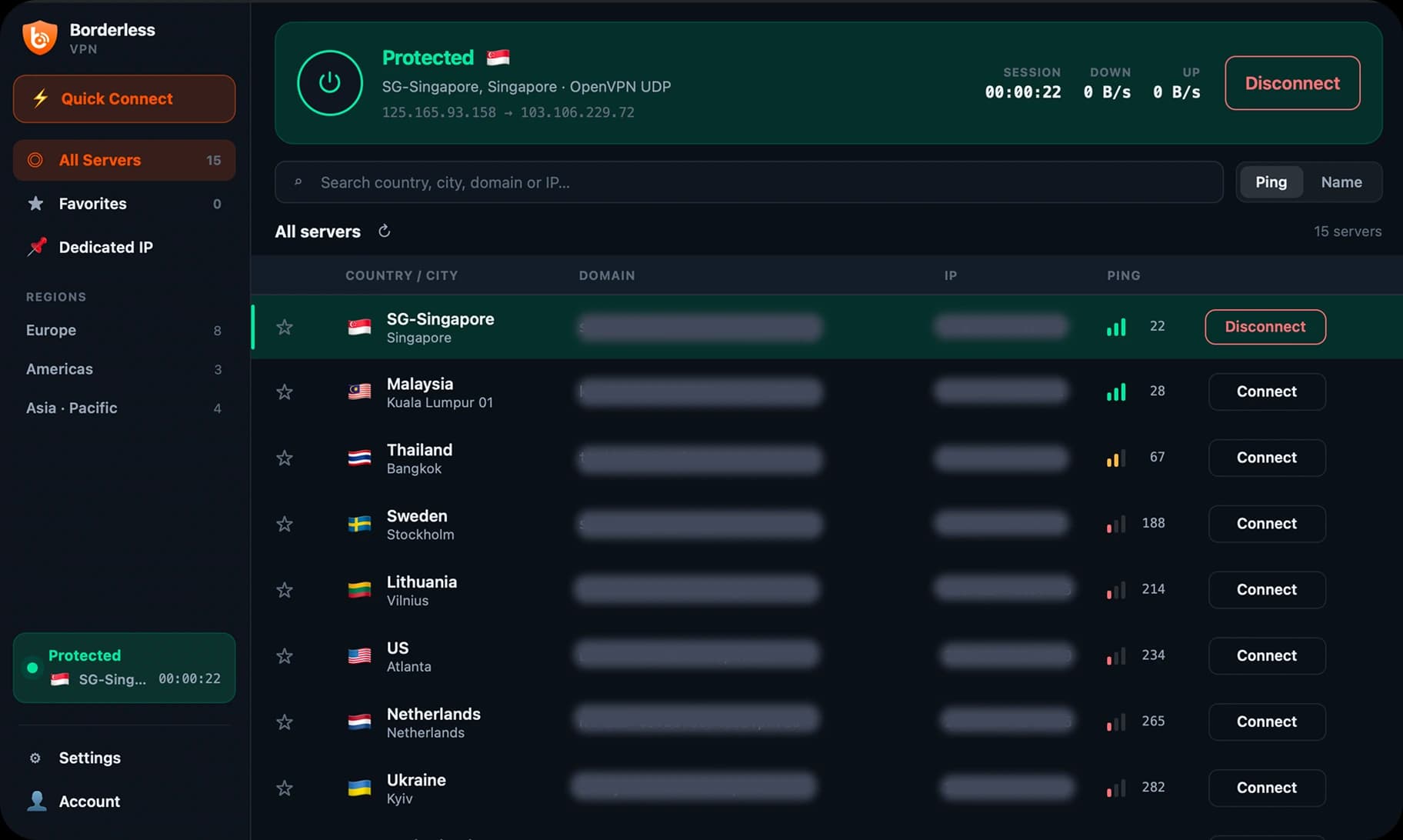Viewport: 1403px width, 840px height.
Task: Open Settings
Action: [125, 758]
